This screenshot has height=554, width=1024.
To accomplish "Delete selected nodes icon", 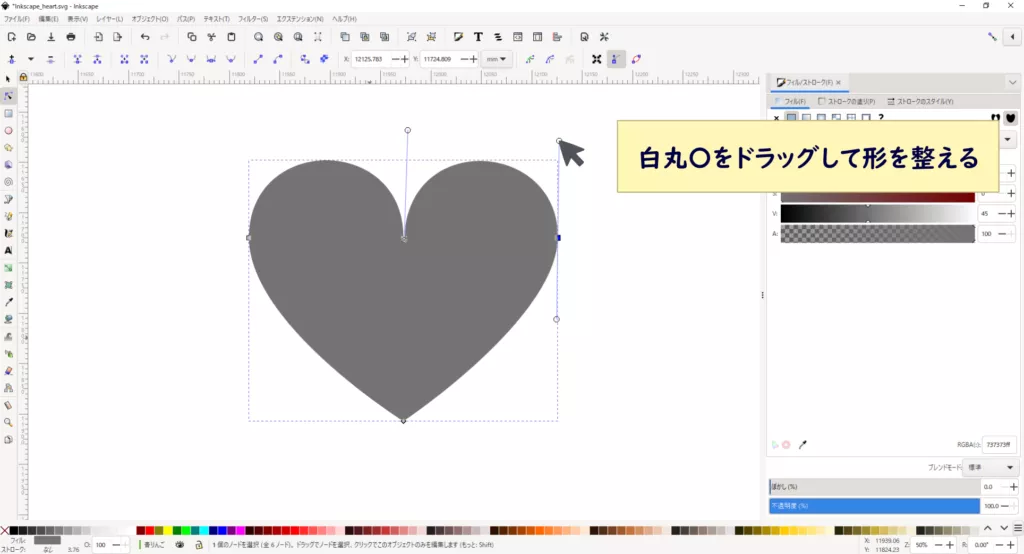I will [x=50, y=59].
